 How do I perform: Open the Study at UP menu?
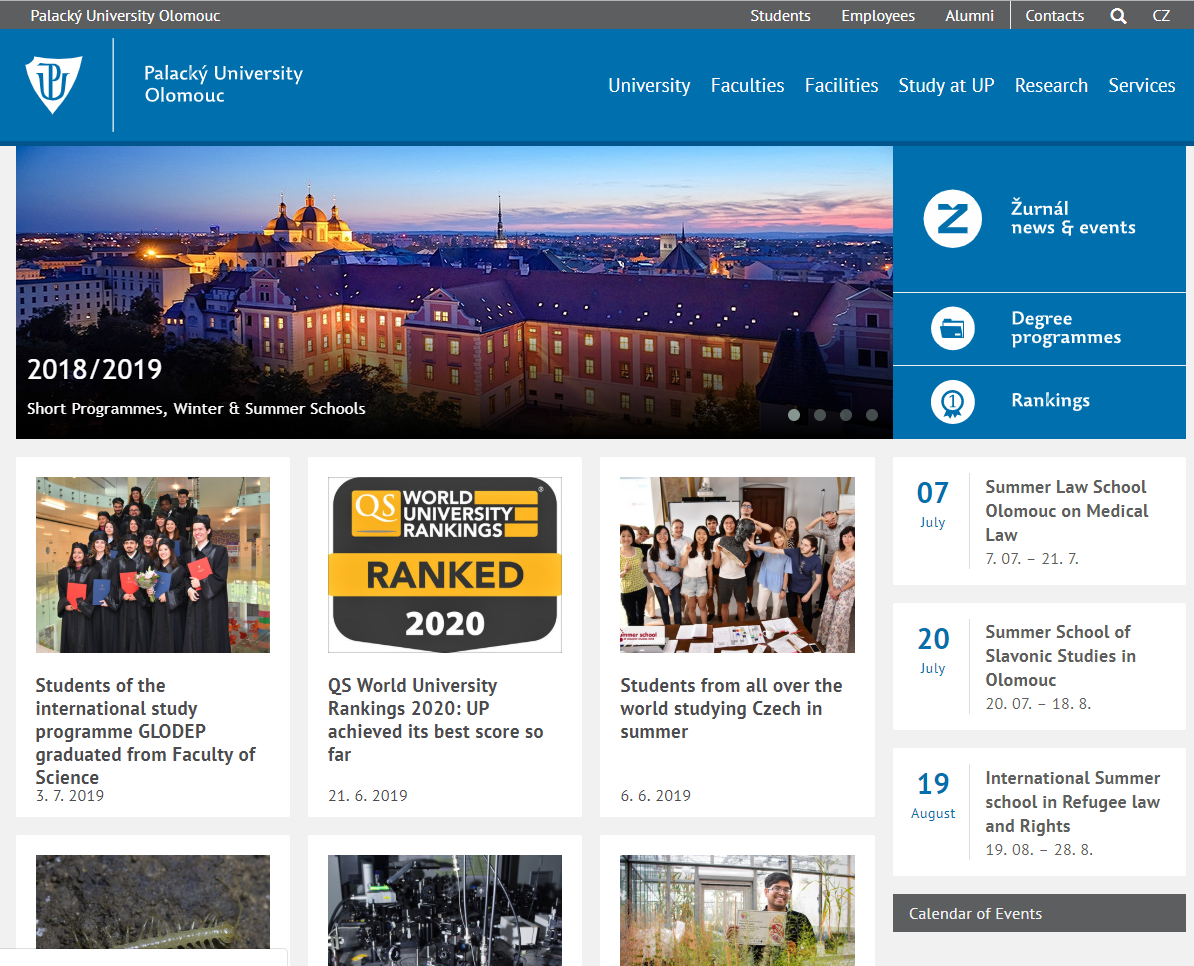click(x=946, y=85)
